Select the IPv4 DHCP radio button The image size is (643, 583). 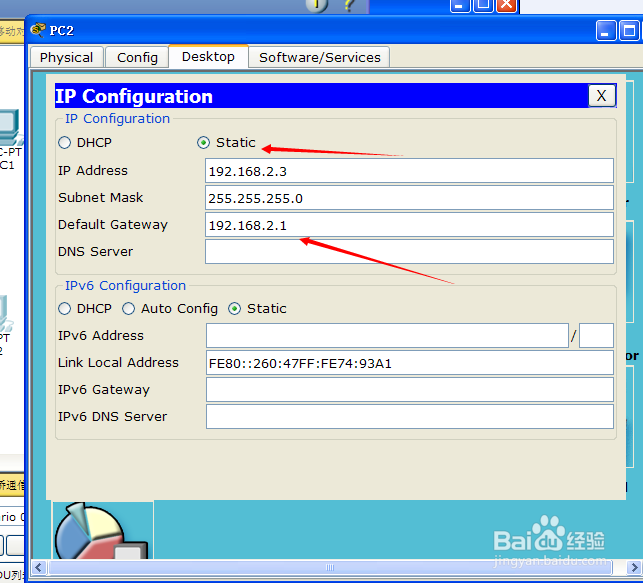point(64,143)
